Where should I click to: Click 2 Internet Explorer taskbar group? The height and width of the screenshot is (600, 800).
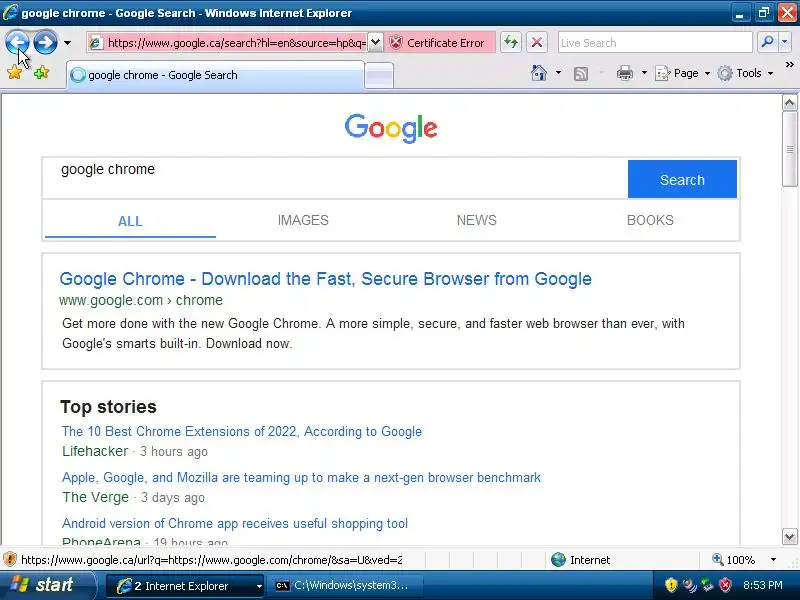tap(187, 586)
